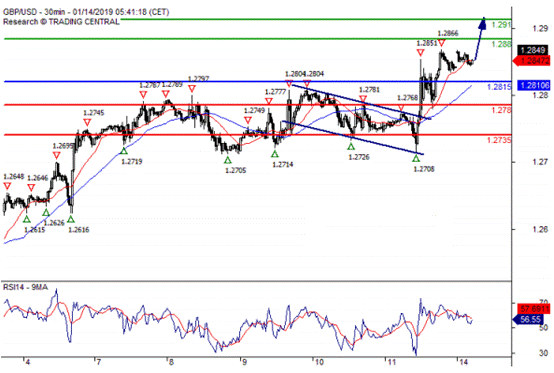Click the blue pivot price tag 1.28106

[534, 85]
